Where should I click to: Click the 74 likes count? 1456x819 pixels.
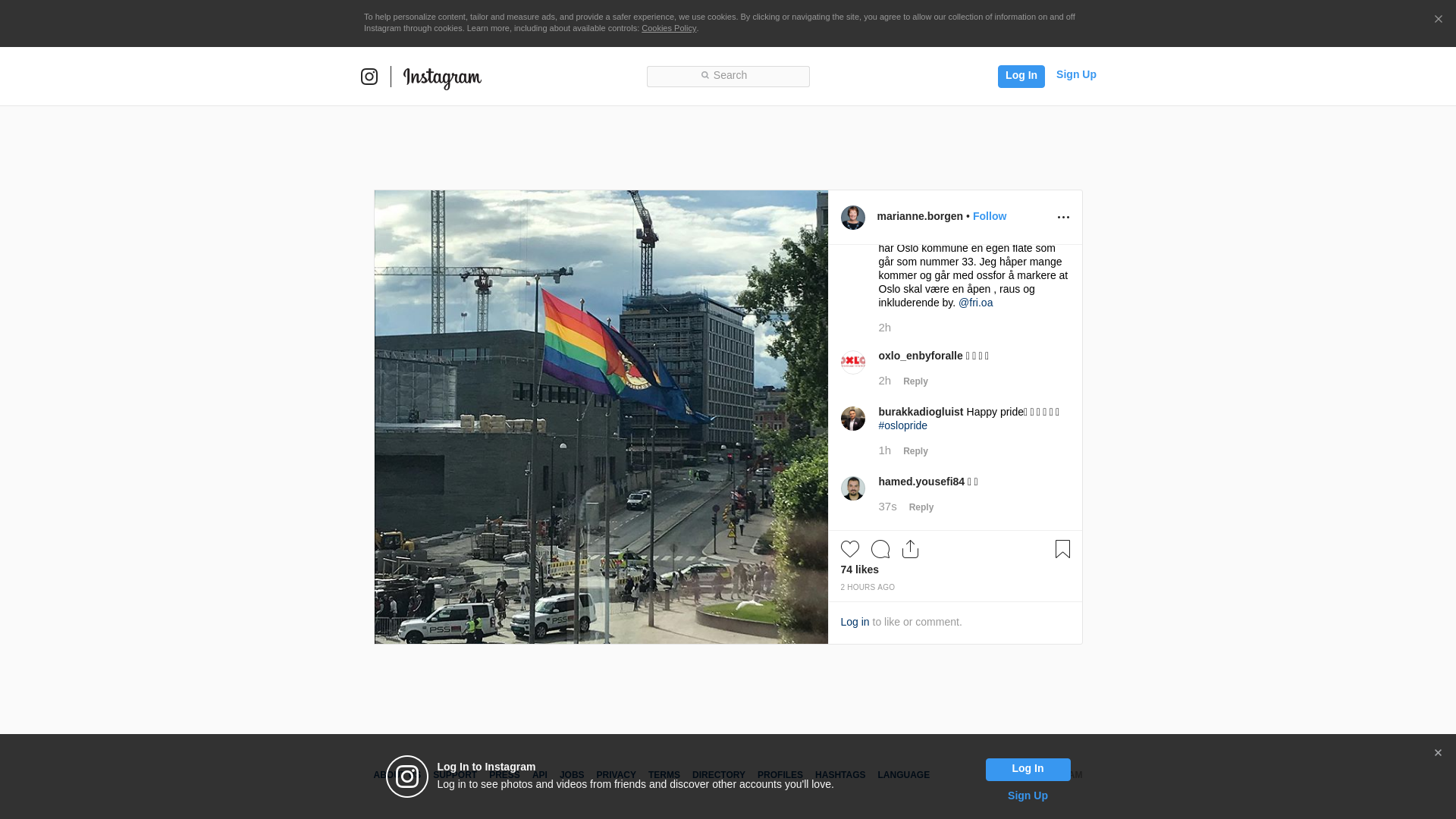click(859, 570)
